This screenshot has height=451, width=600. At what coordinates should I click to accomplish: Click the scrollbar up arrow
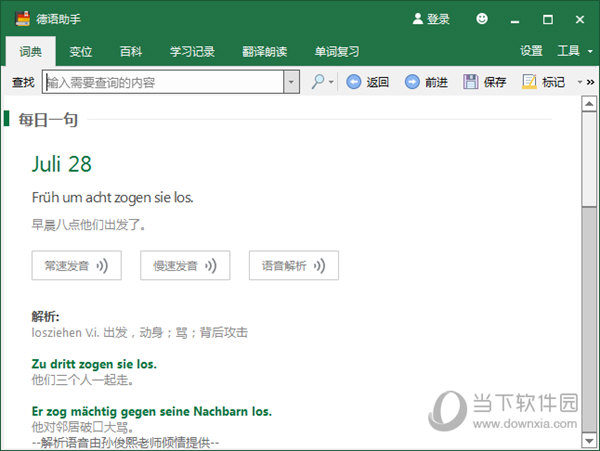click(589, 104)
